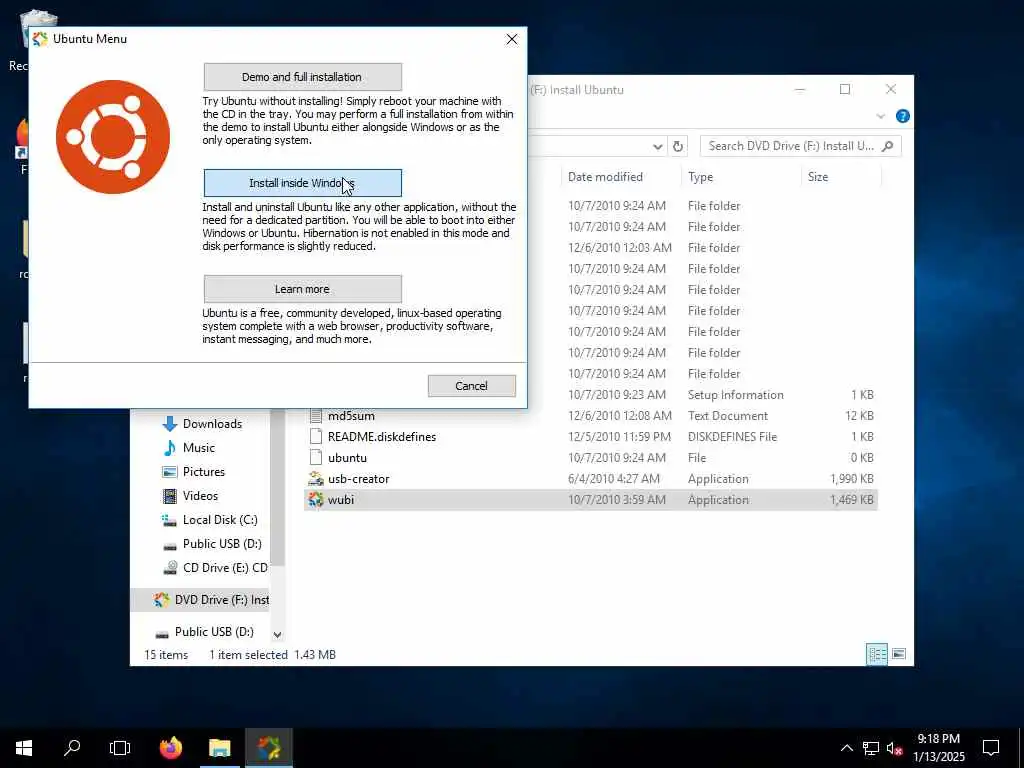Click the Videos film icon
1024x768 pixels.
click(x=170, y=496)
